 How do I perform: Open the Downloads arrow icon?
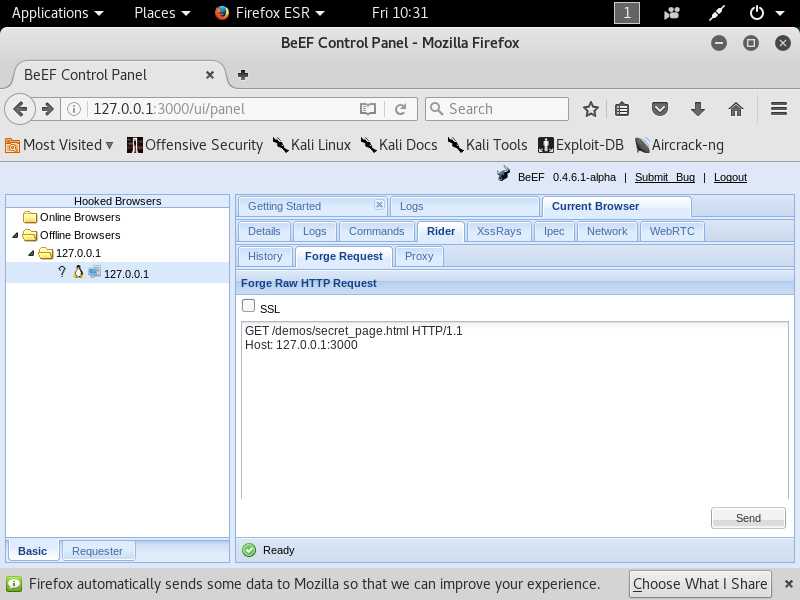[x=697, y=109]
